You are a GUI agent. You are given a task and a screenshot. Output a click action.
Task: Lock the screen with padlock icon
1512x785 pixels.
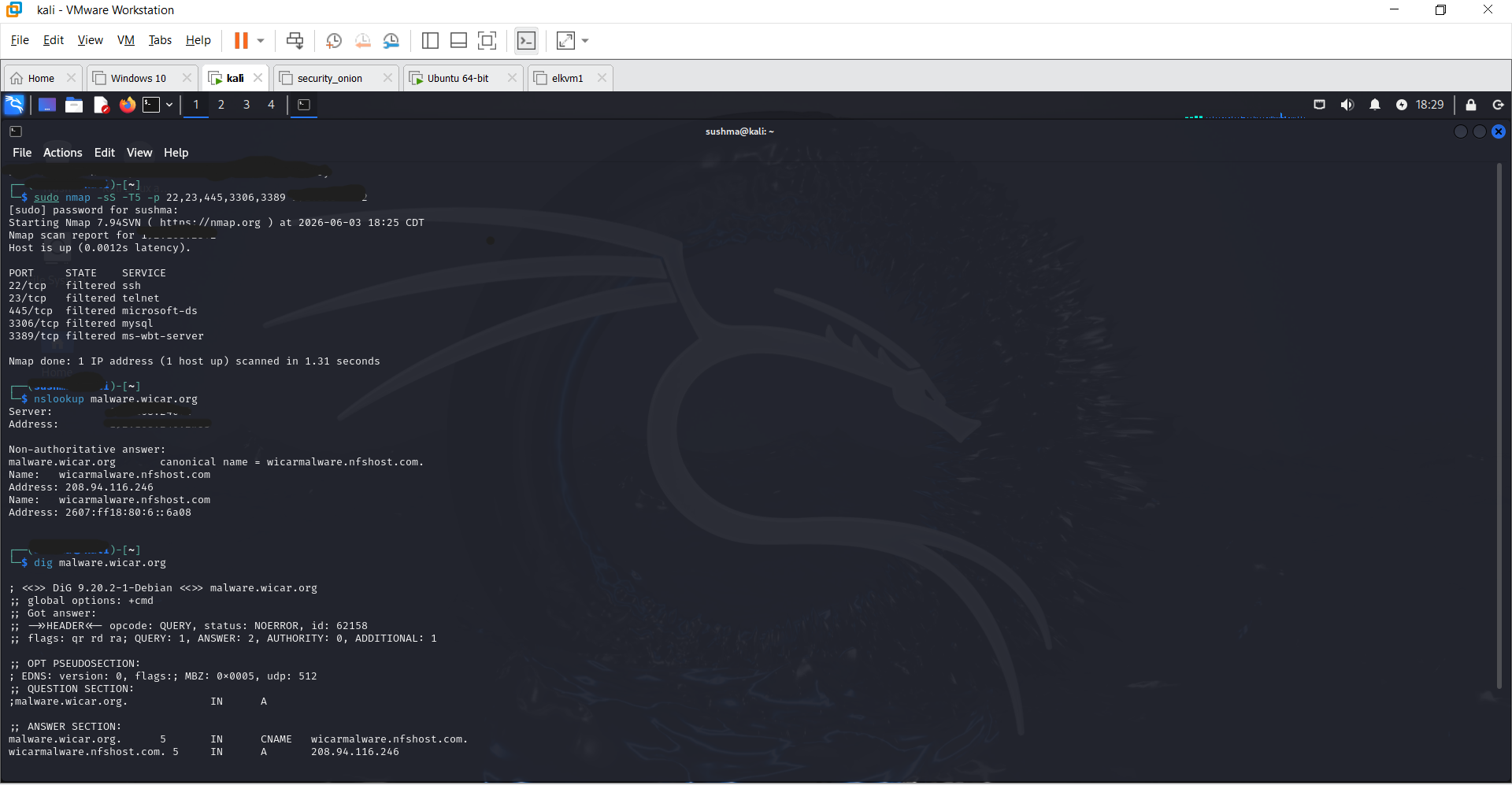(x=1470, y=105)
